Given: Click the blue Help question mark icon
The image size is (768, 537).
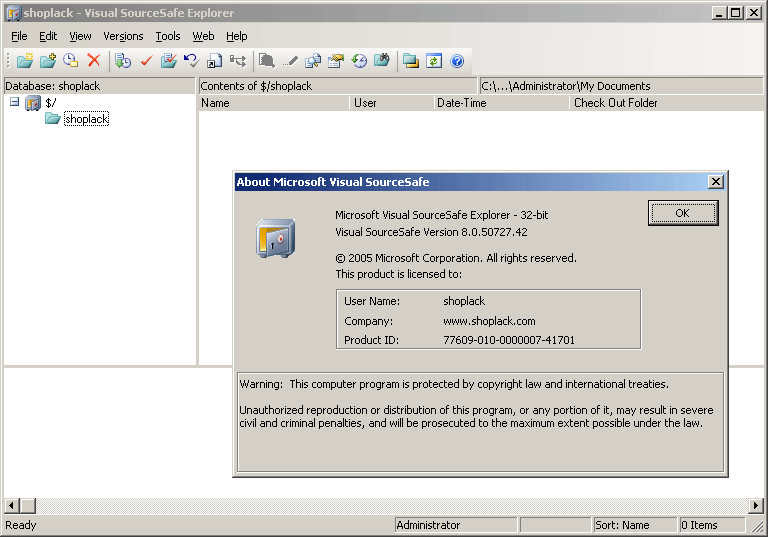Looking at the screenshot, I should [457, 61].
